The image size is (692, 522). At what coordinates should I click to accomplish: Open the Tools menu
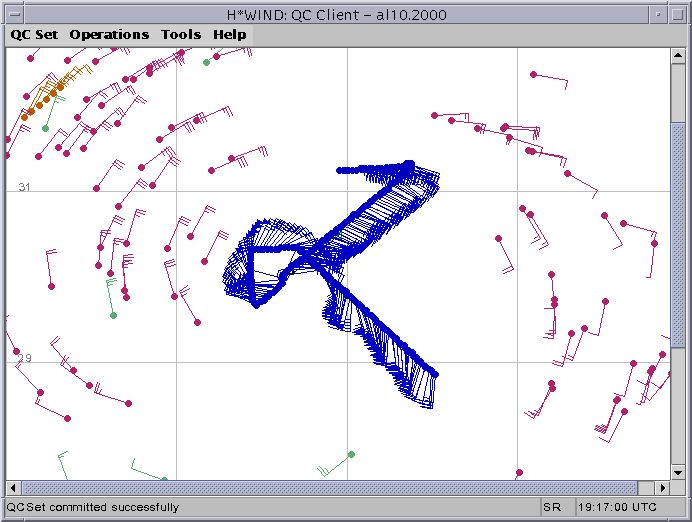click(181, 34)
